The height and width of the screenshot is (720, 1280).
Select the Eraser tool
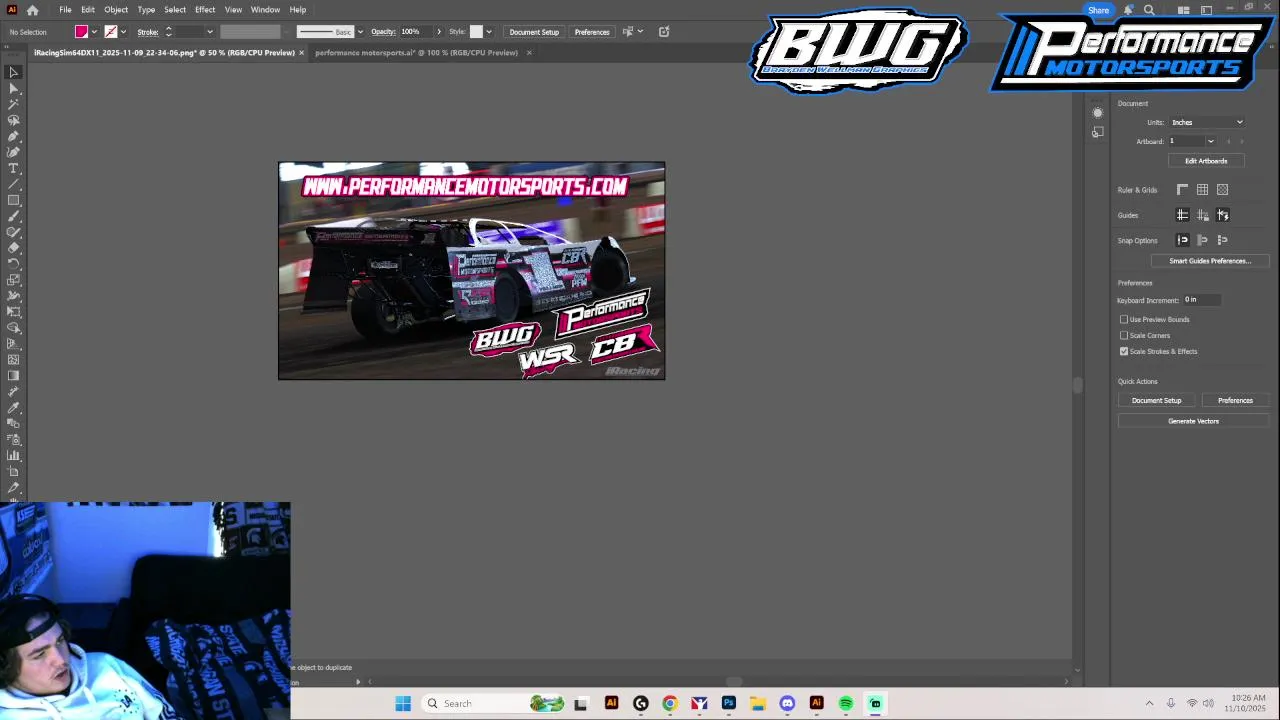tap(14, 248)
